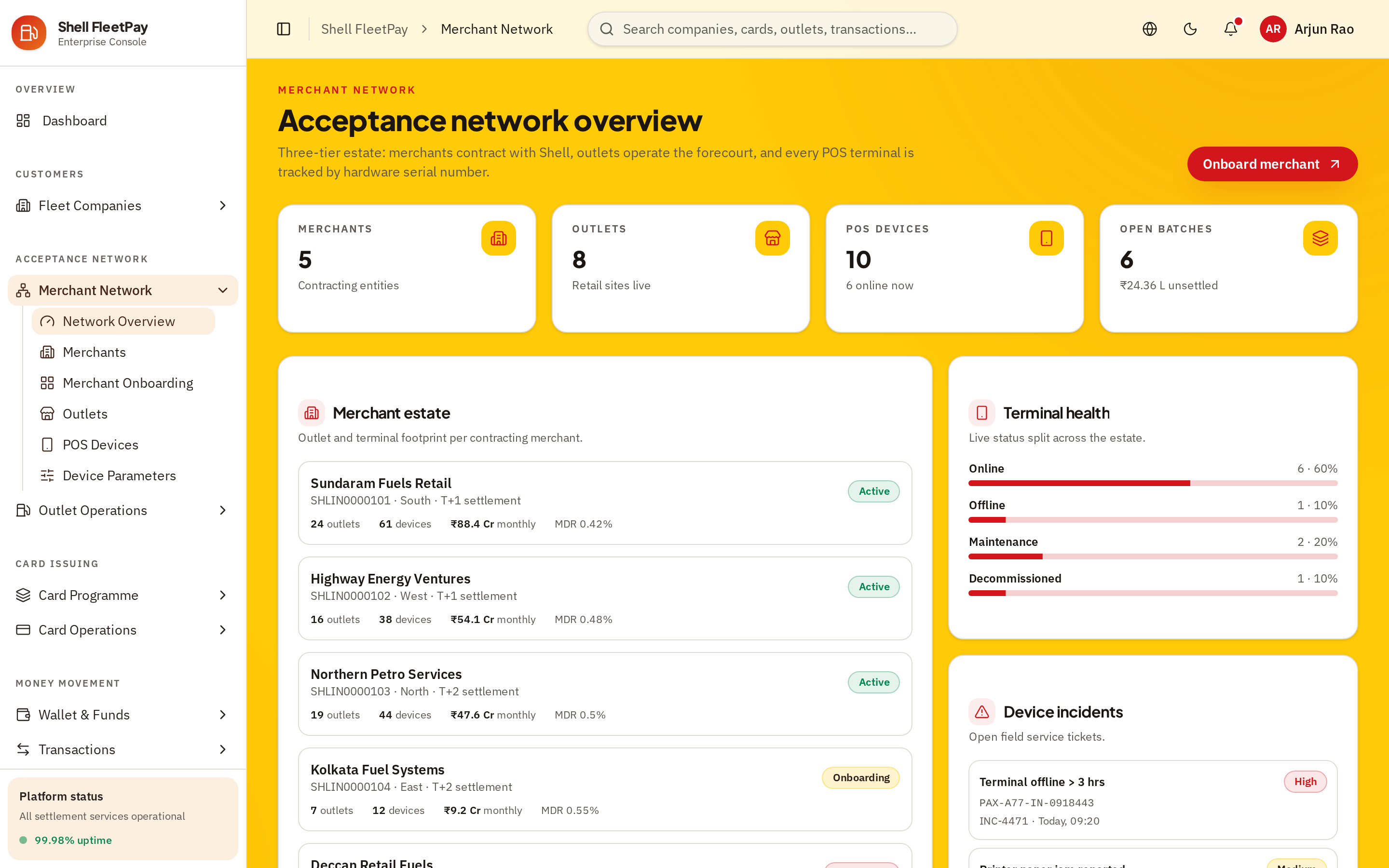The width and height of the screenshot is (1389, 868).
Task: Click the Card Programme layers icon
Action: [23, 596]
